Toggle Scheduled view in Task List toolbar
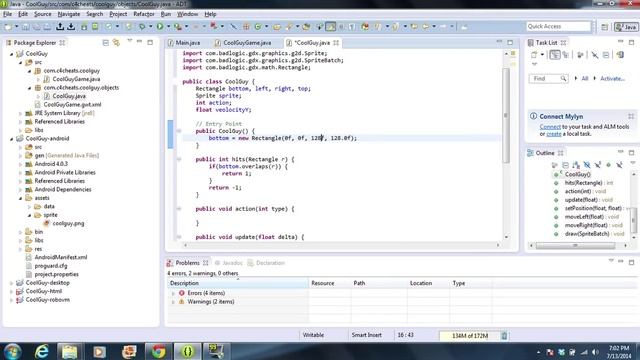The image size is (640, 360). point(565,55)
